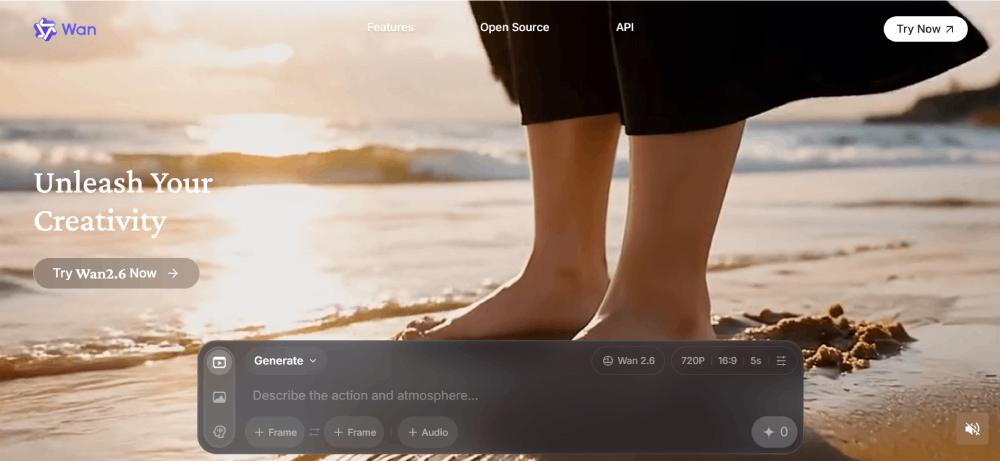This screenshot has width=1000, height=461.
Task: Change the 16:9 aspect ratio option
Action: point(727,361)
